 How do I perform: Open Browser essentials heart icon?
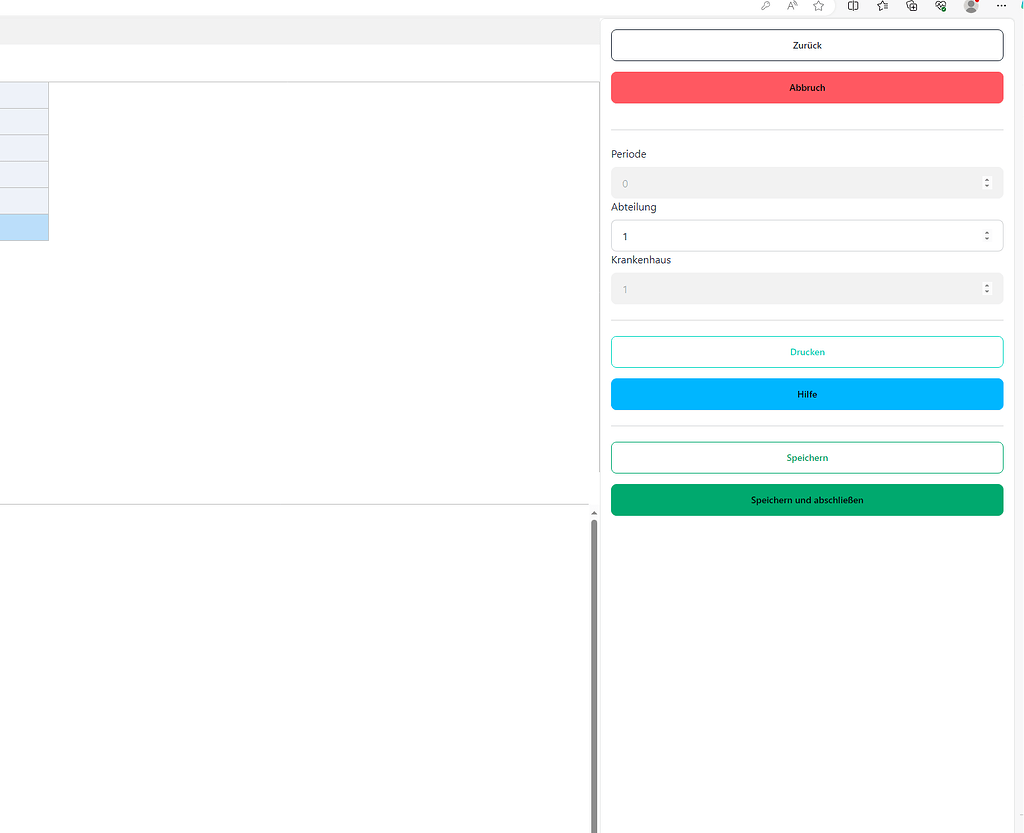(940, 7)
